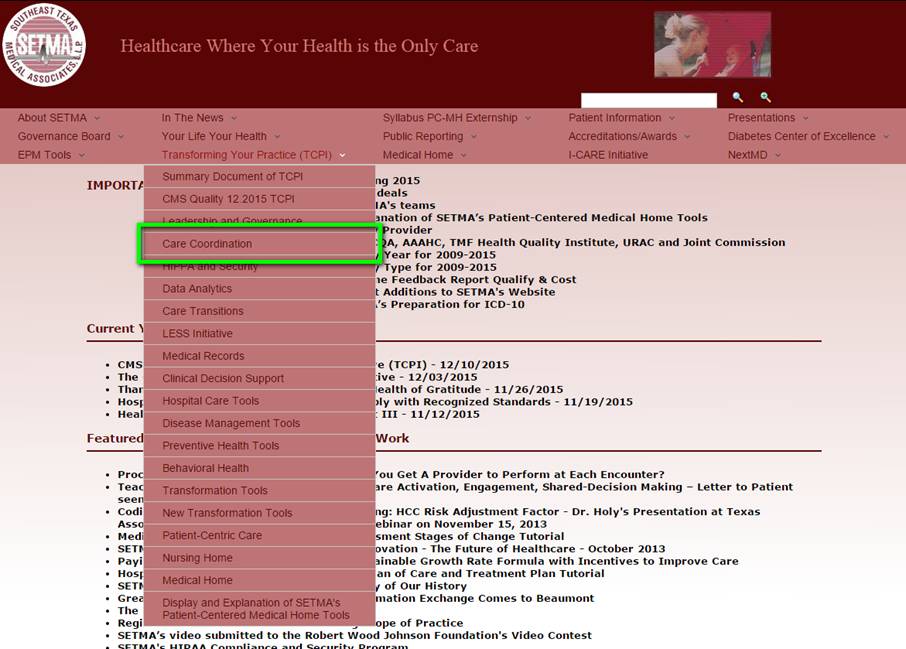Select Medical Home in the TCPI dropdown
Viewport: 906px width, 649px height.
259,580
